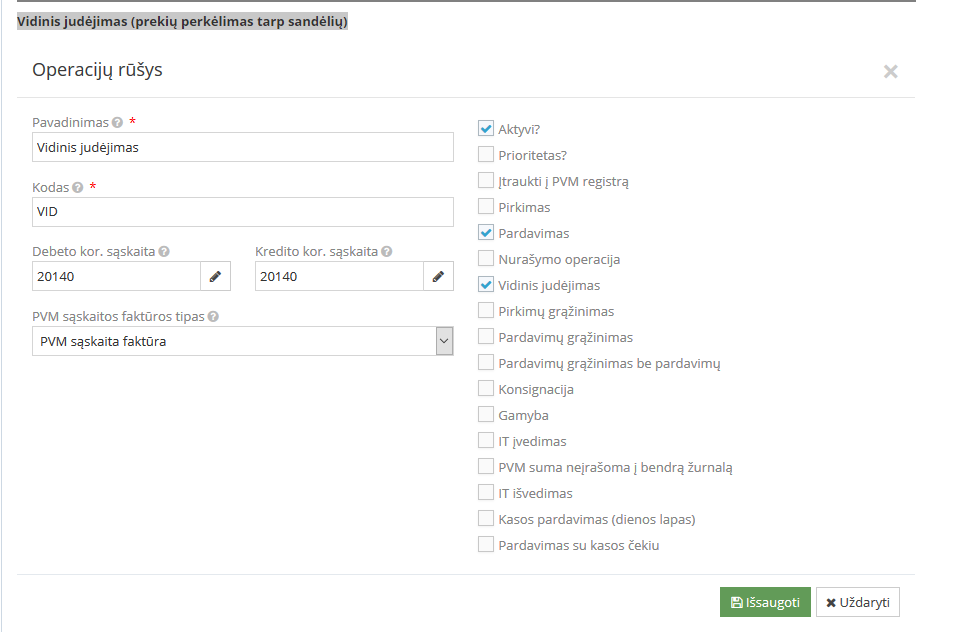This screenshot has width=967, height=632.
Task: Enable the Prioritetas? checkbox
Action: click(486, 155)
